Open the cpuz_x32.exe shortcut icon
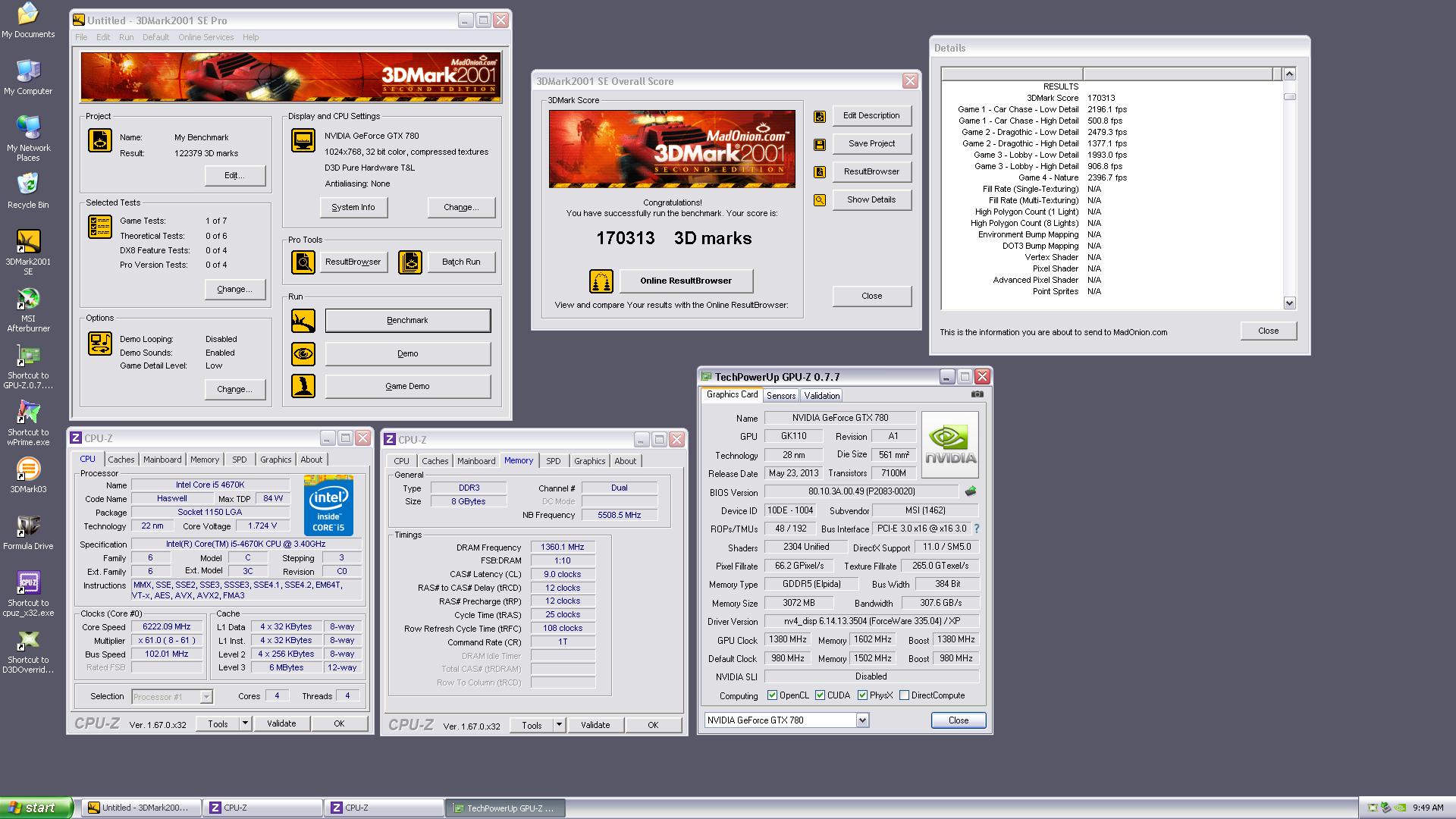The width and height of the screenshot is (1456, 819). pyautogui.click(x=28, y=595)
